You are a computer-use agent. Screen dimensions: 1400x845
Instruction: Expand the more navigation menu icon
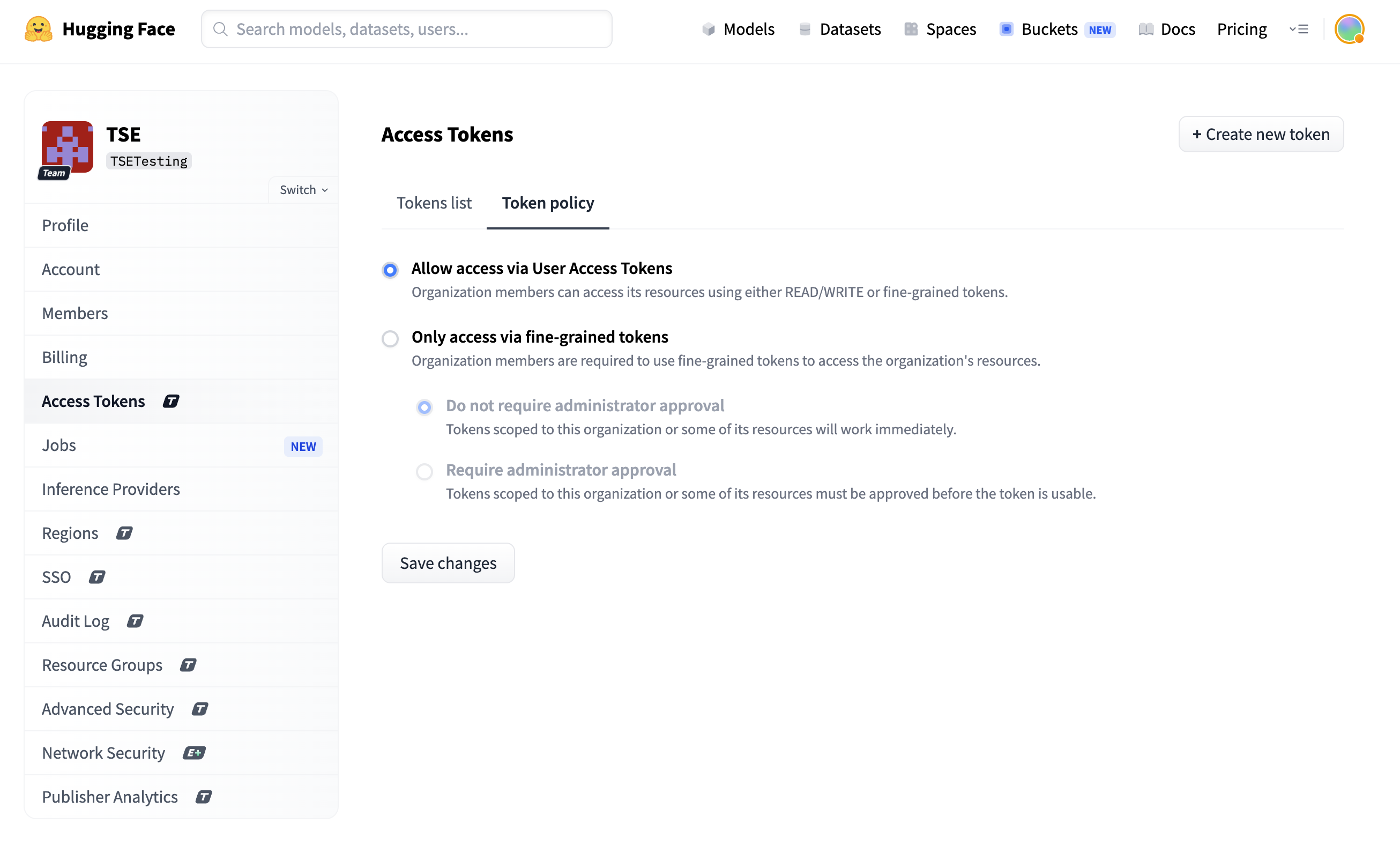pos(1299,29)
